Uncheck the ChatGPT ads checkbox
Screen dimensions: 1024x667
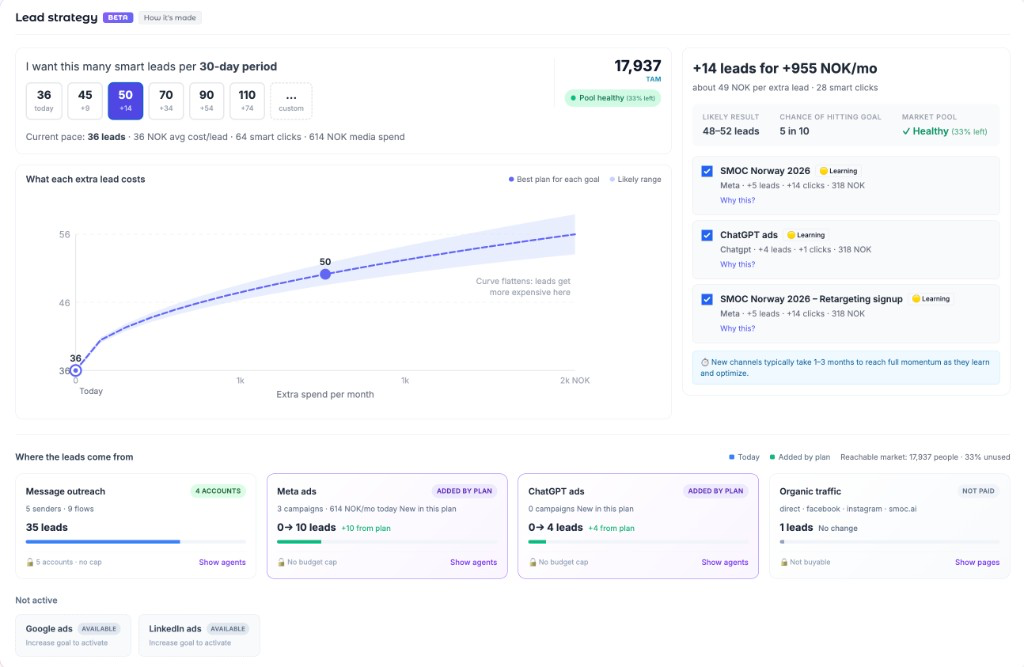point(707,235)
